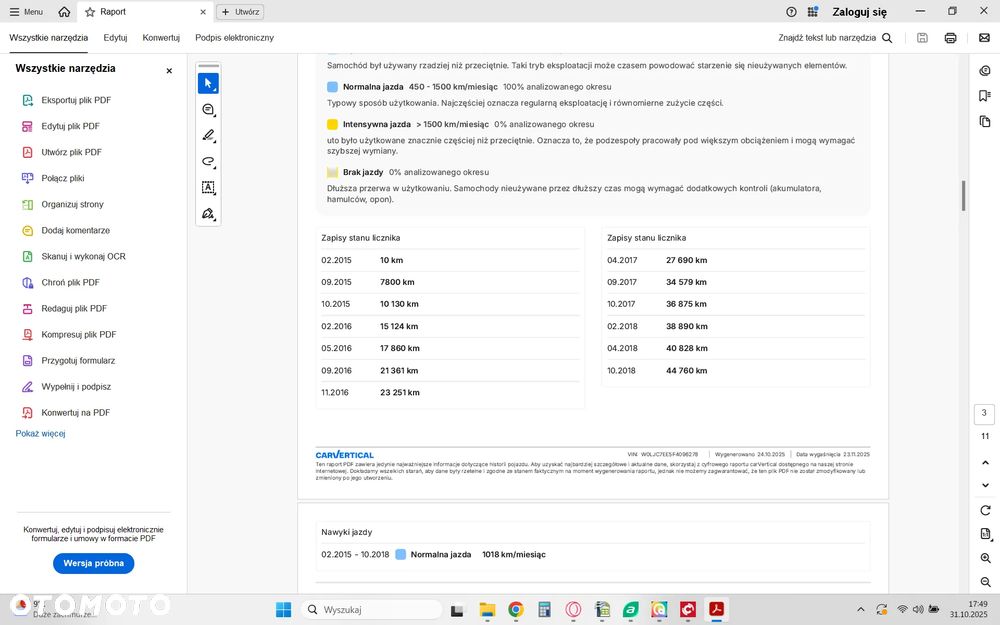This screenshot has height=625, width=1000.
Task: Click the Windows Start button
Action: 284,610
